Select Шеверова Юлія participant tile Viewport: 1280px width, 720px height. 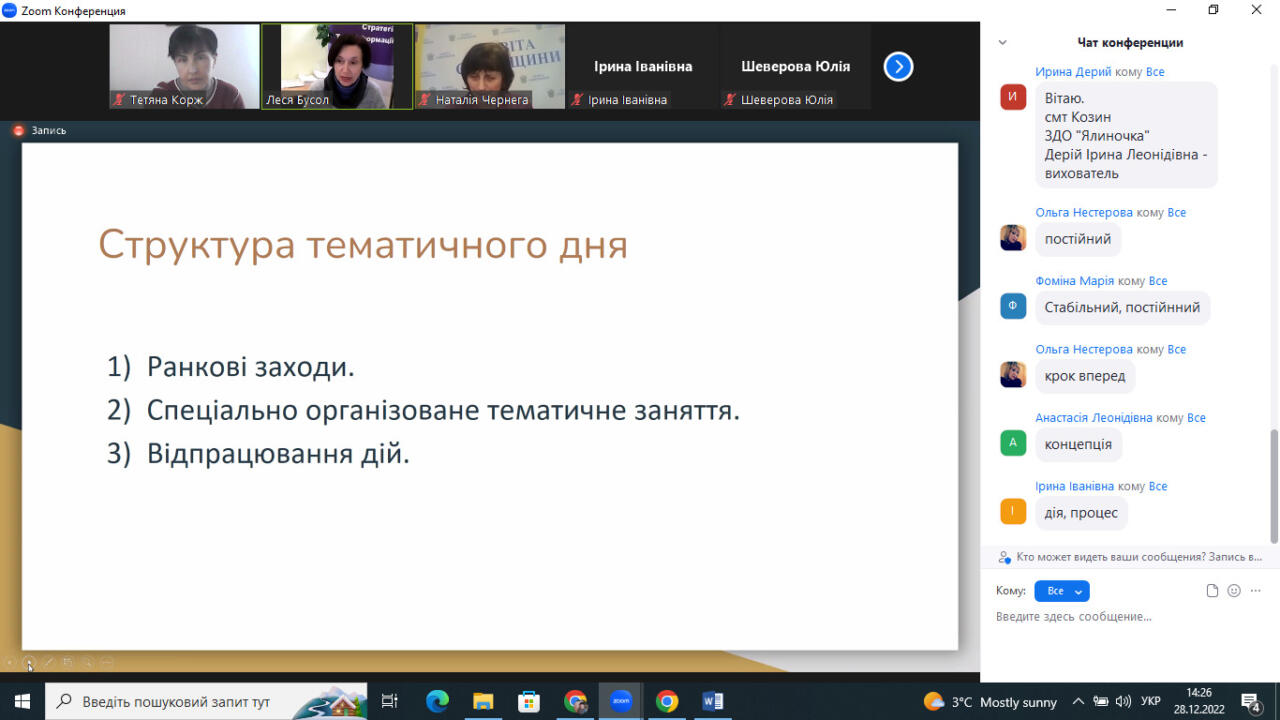[795, 66]
